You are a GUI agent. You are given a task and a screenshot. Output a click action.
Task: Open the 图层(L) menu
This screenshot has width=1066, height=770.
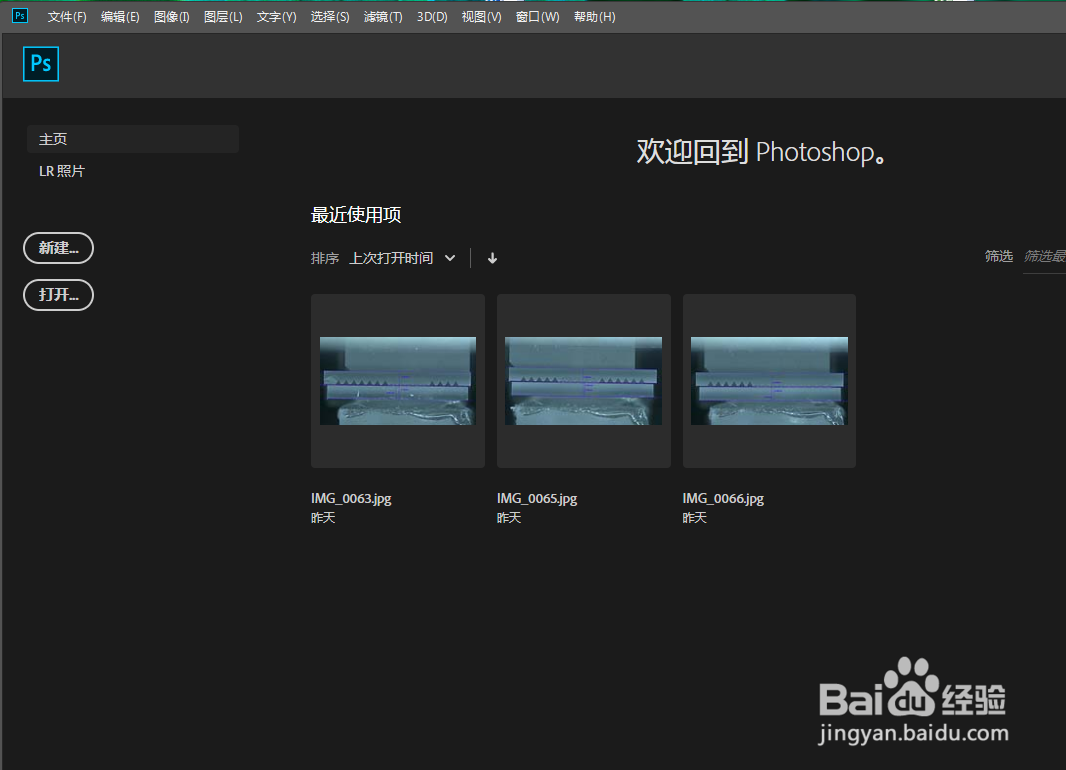point(223,17)
